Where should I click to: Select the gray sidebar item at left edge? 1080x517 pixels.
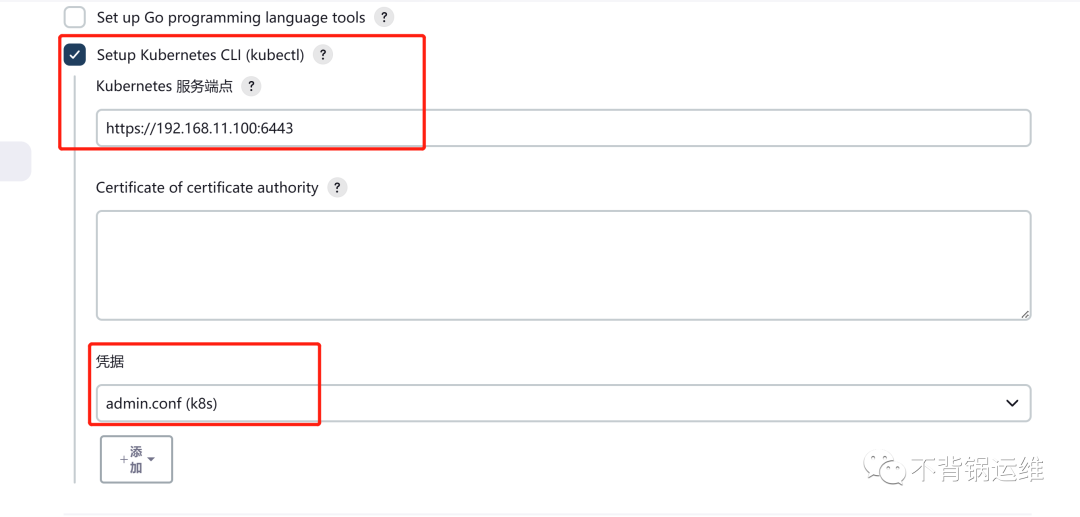click(15, 161)
